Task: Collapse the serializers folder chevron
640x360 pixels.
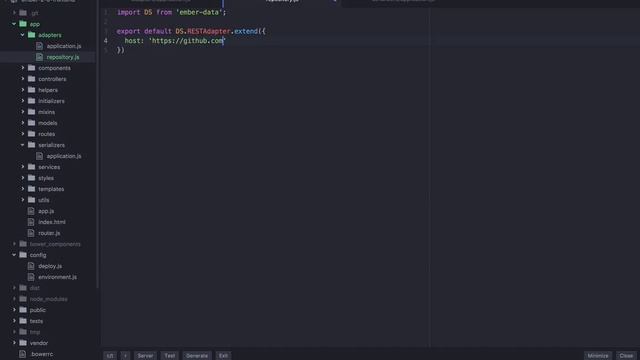Action: pos(22,145)
